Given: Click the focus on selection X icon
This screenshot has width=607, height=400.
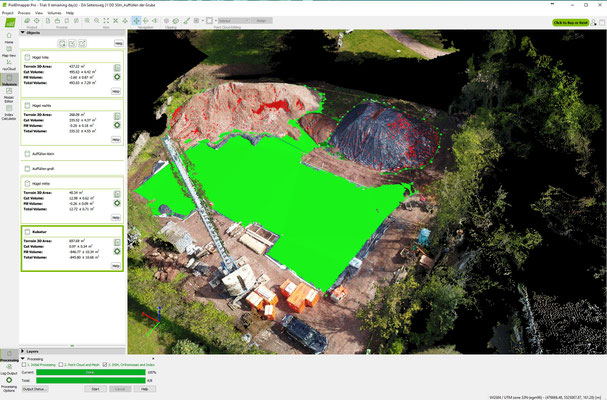Looking at the screenshot, I should pos(115,21).
